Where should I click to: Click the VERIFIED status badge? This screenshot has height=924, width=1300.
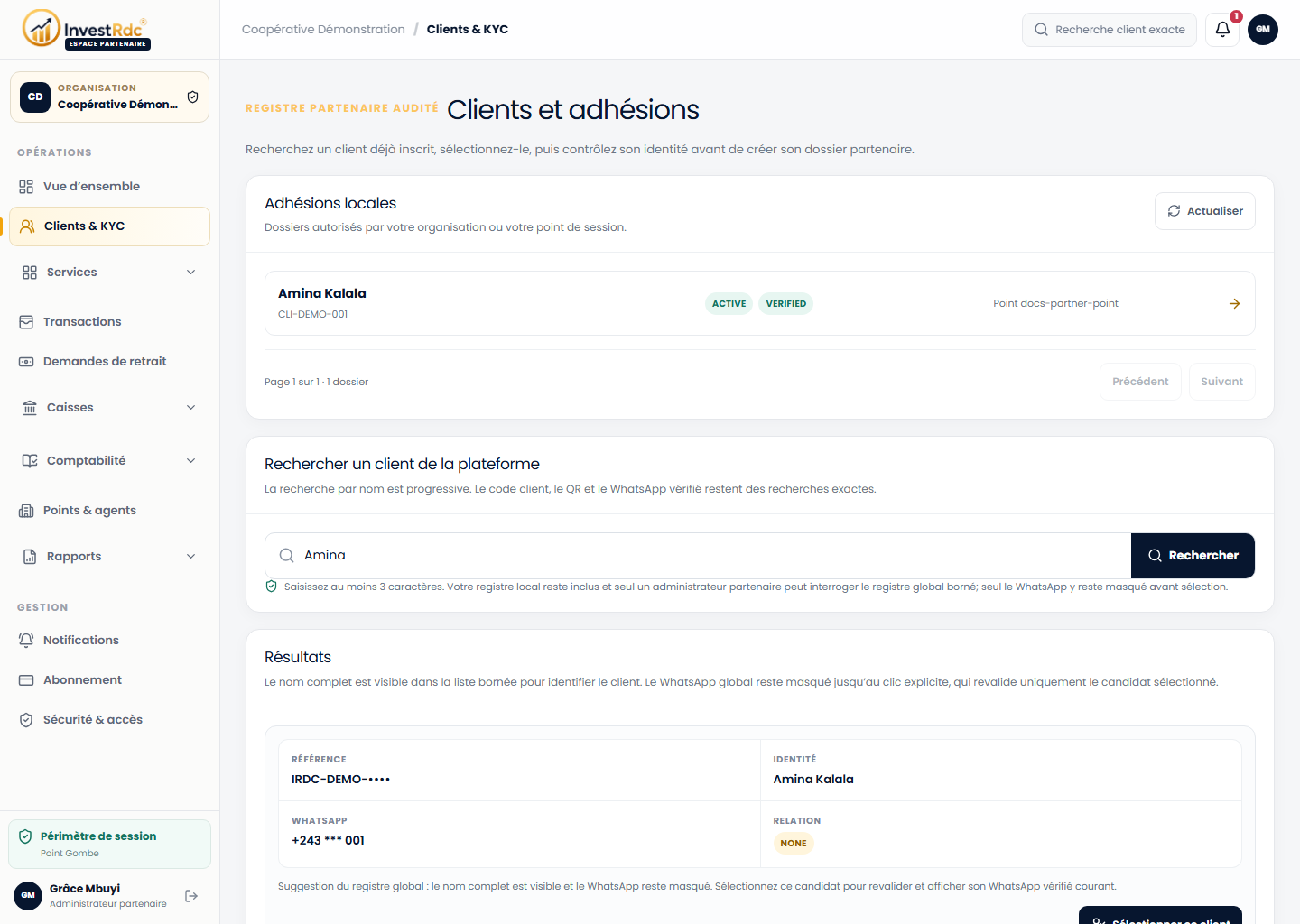tap(785, 304)
